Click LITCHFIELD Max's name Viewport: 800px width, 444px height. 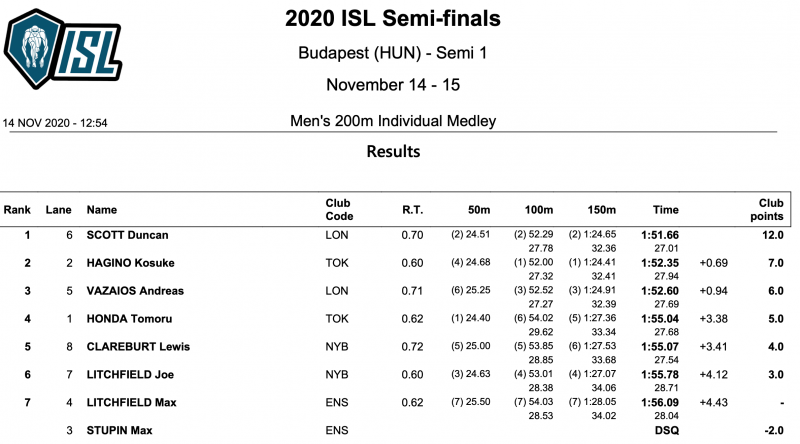coord(131,403)
